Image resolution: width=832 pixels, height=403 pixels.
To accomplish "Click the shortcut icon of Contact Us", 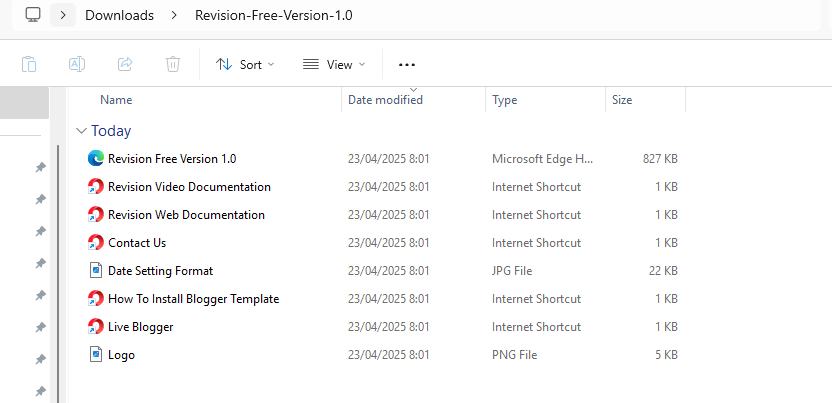I will [x=96, y=243].
